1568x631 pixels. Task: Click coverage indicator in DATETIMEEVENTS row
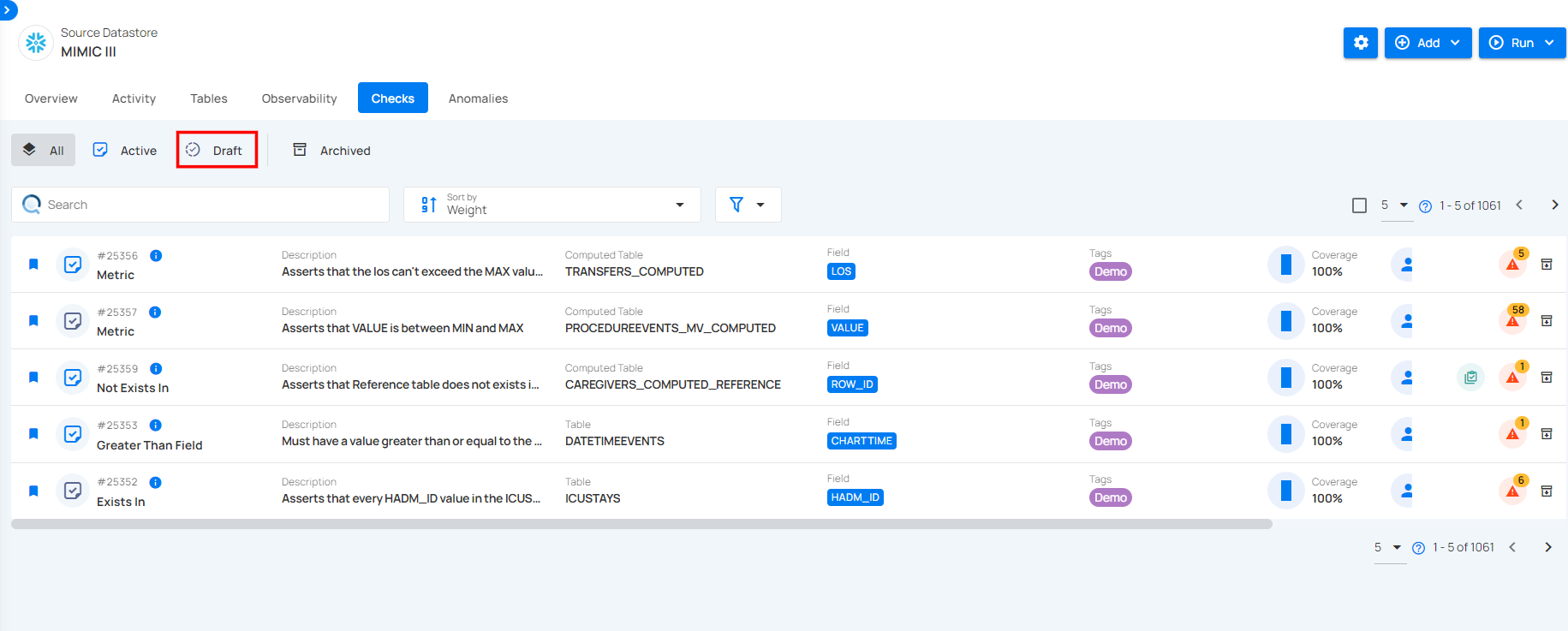[1285, 434]
